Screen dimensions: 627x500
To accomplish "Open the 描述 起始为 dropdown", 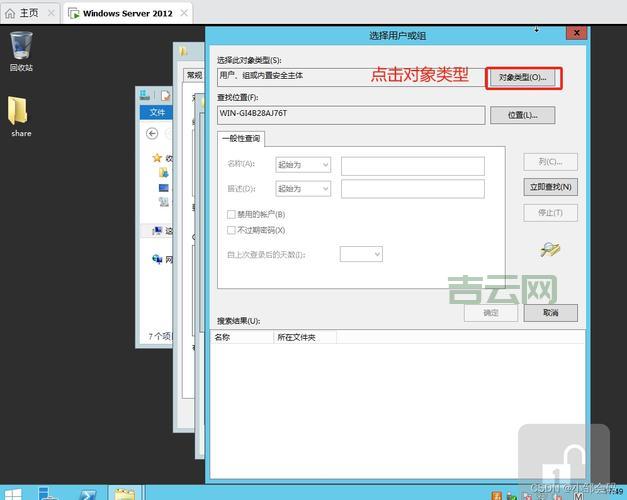I will pos(303,189).
